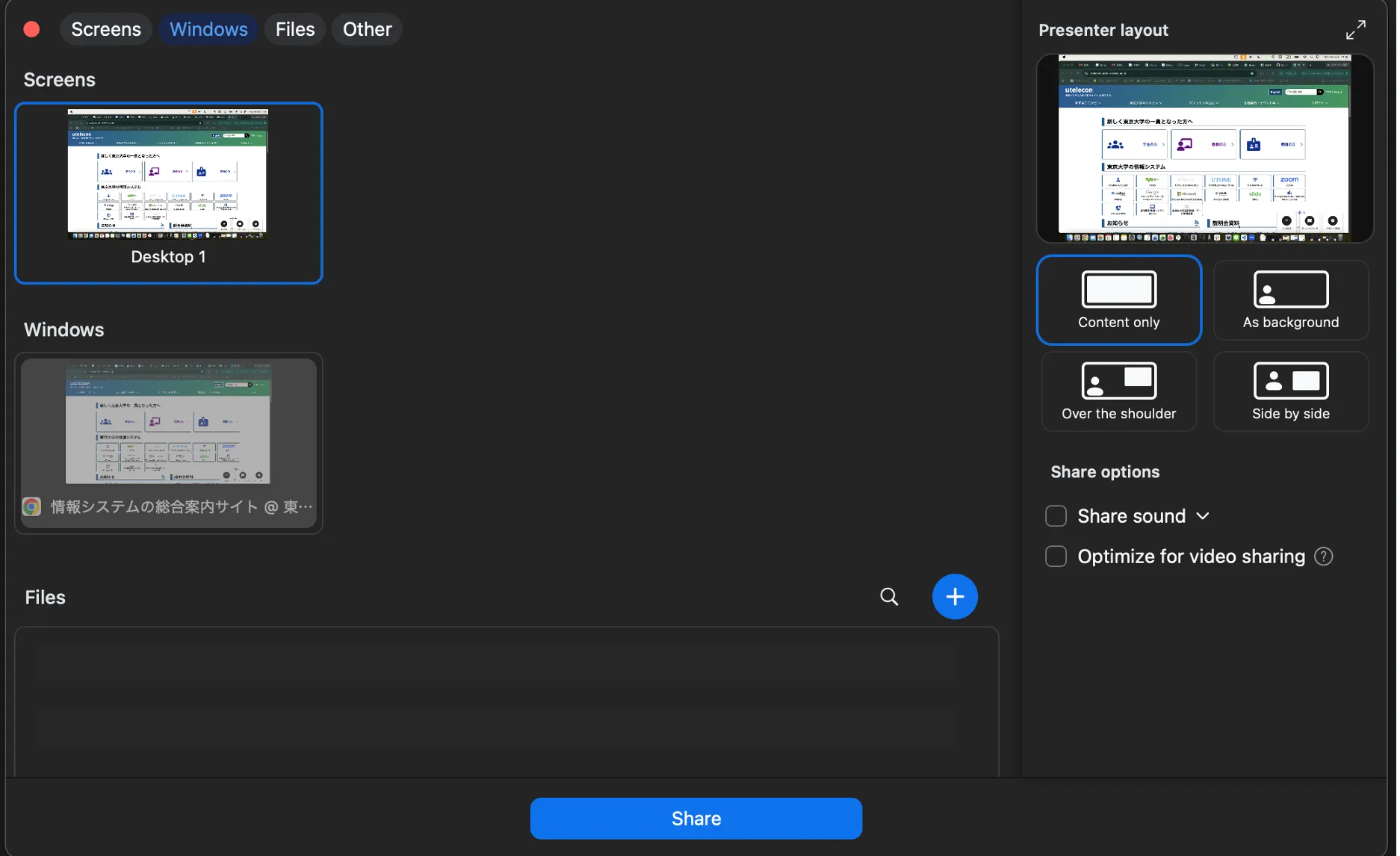
Task: Pick the Over the shoulder layout icon
Action: click(x=1118, y=381)
